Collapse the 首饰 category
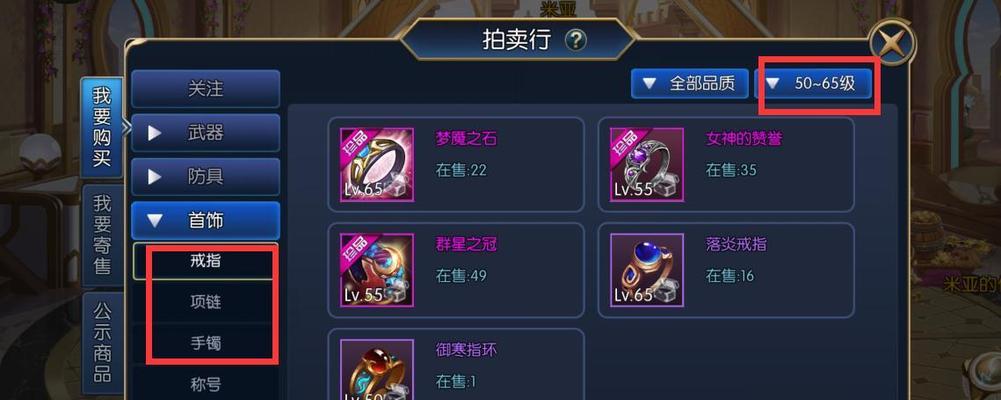The image size is (1001, 400). pos(206,221)
